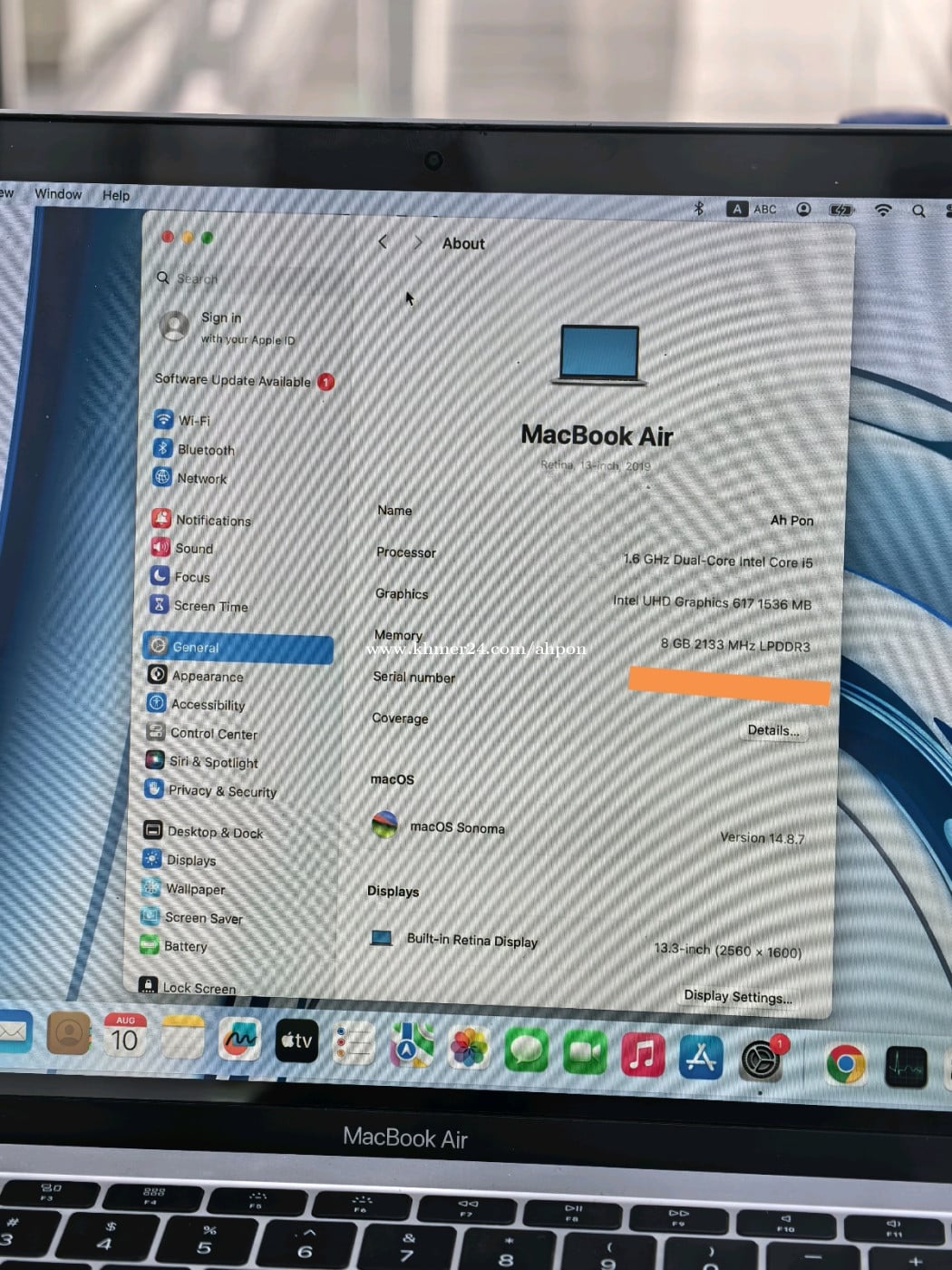Image resolution: width=952 pixels, height=1270 pixels.
Task: Open Display Settings button
Action: tap(737, 996)
